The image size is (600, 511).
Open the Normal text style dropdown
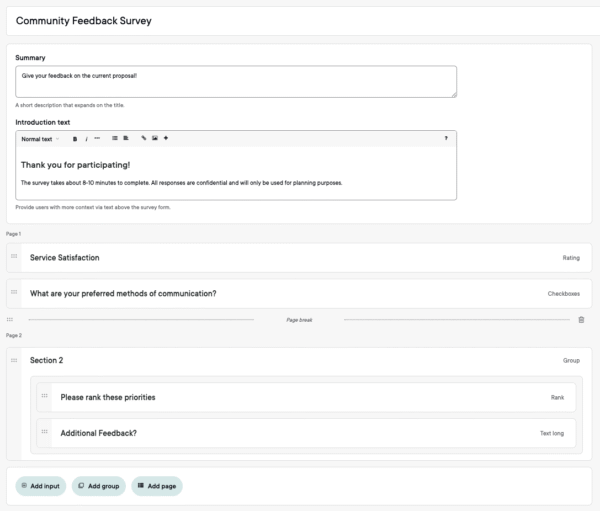(40, 139)
